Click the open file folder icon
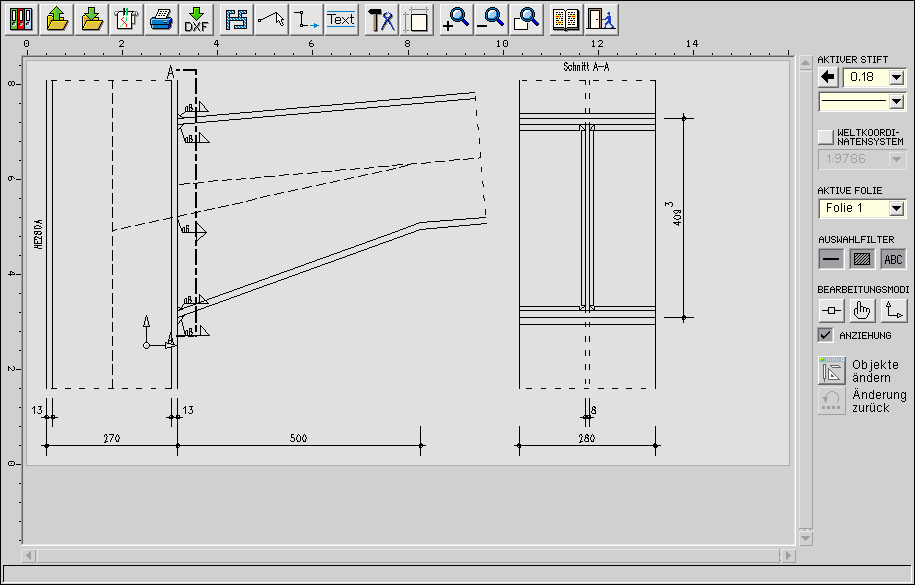 click(58, 18)
